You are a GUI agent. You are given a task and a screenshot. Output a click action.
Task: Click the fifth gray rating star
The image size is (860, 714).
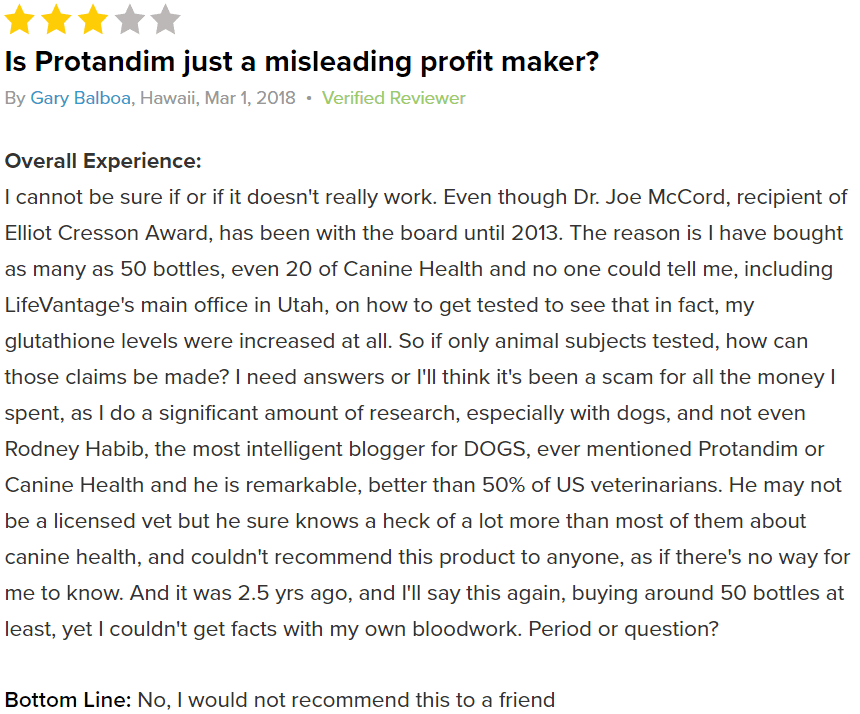point(165,19)
